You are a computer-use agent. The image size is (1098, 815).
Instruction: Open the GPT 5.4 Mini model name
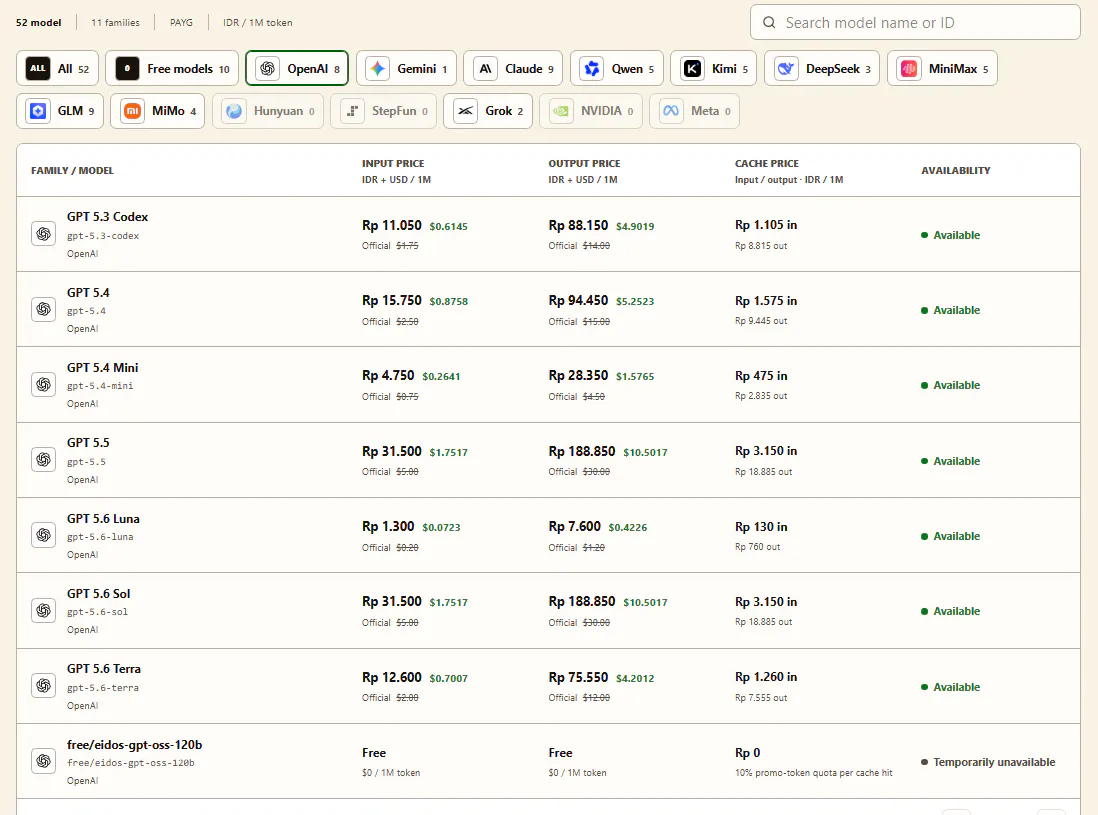(102, 368)
